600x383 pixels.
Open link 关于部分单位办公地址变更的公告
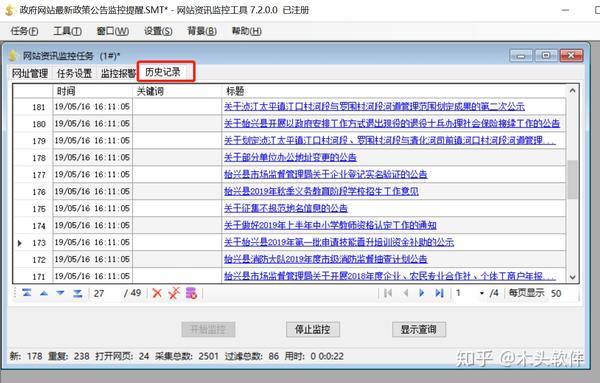click(290, 157)
